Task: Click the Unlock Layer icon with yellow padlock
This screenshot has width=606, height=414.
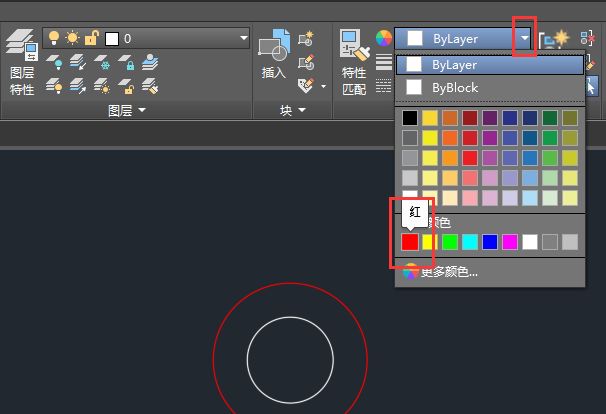Action: pyautogui.click(x=126, y=86)
